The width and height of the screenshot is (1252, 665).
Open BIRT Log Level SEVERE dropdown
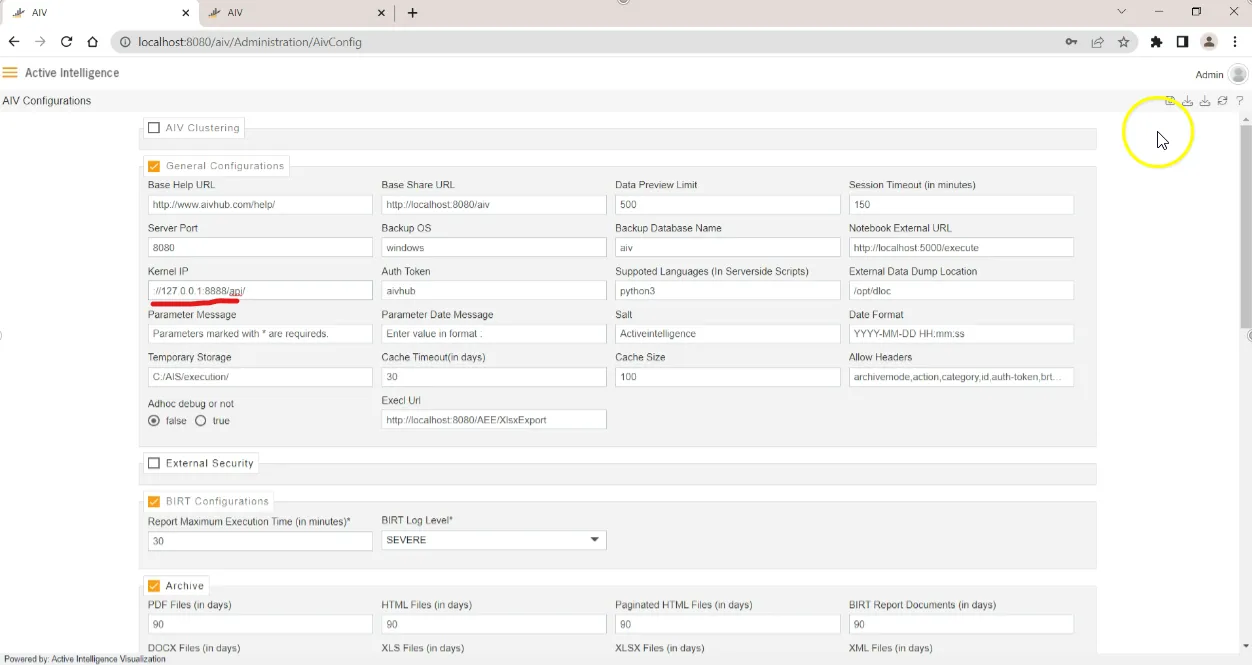click(494, 540)
